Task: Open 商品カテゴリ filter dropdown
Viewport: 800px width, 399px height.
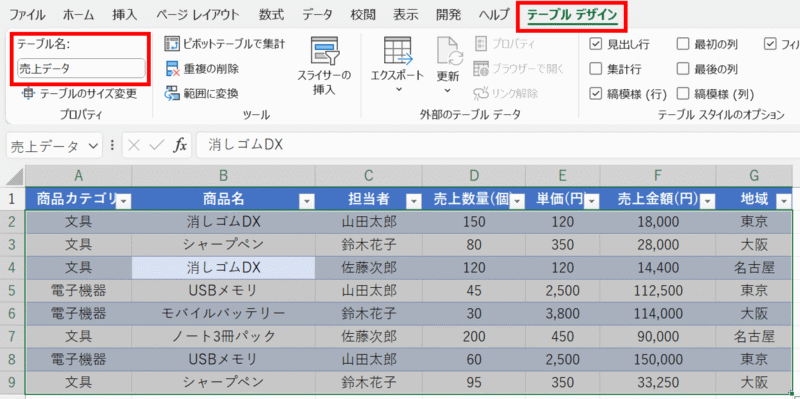Action: tap(124, 202)
